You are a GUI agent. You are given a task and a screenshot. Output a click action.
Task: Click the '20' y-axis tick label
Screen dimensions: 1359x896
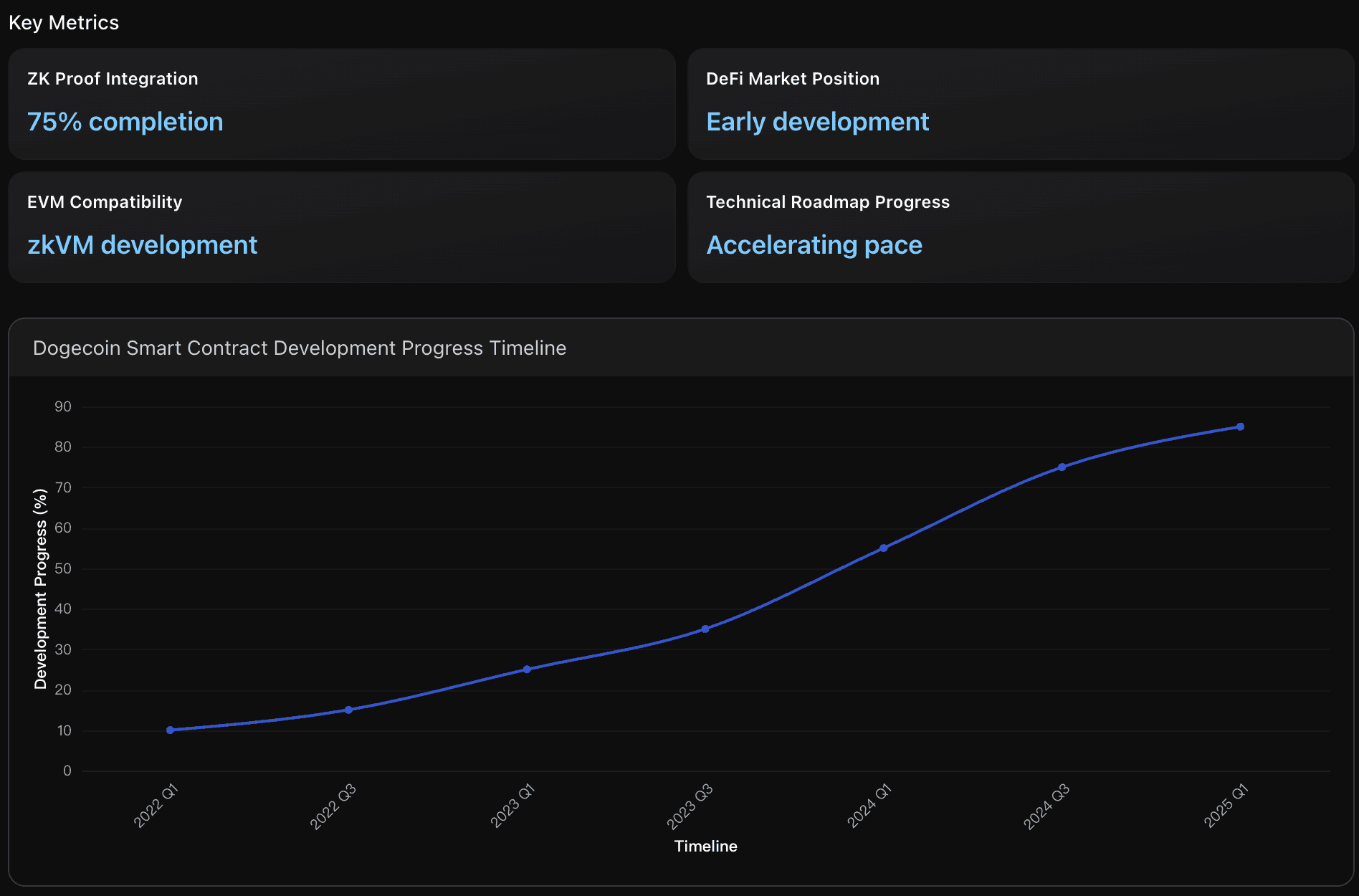point(63,690)
